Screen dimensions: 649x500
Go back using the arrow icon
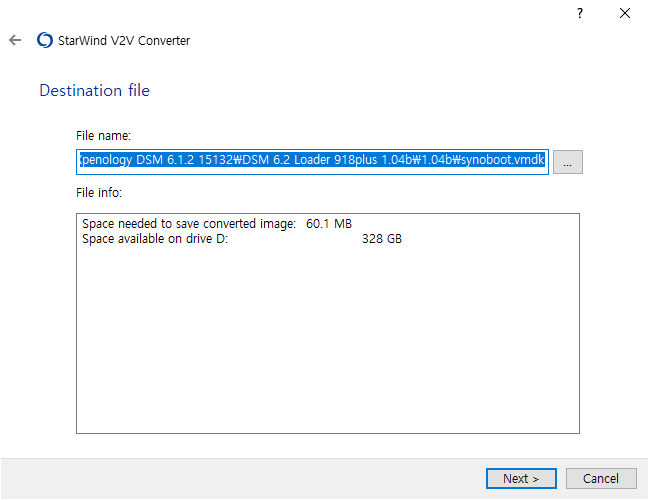point(15,40)
